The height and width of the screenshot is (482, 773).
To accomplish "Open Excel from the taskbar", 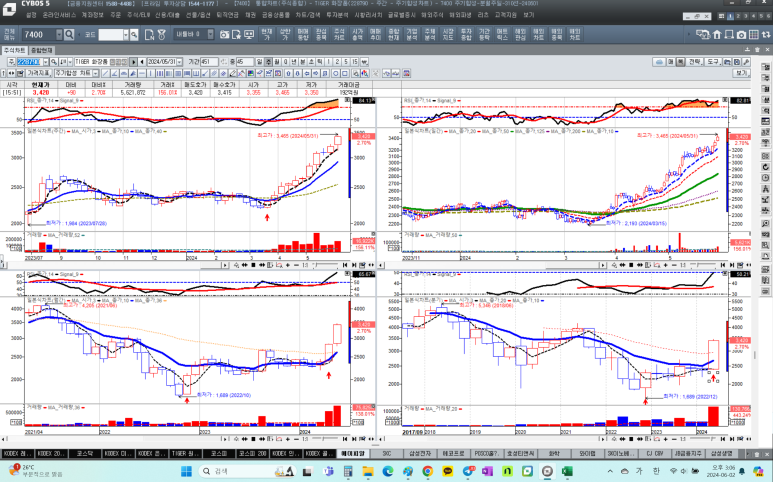I will click(567, 472).
